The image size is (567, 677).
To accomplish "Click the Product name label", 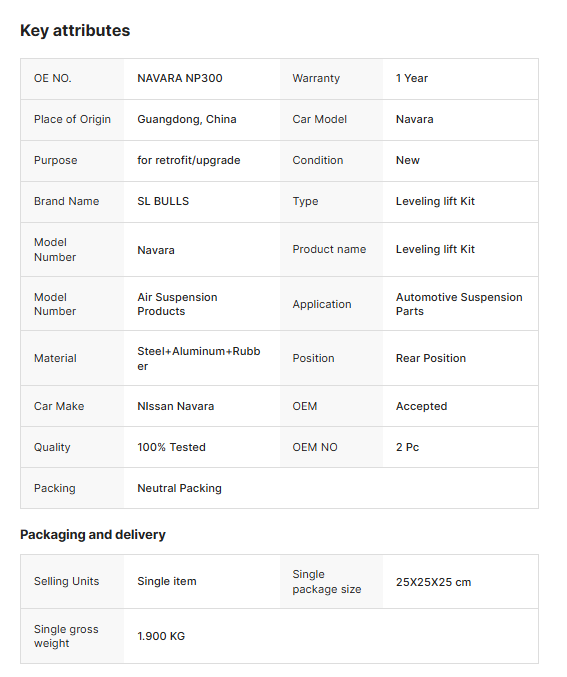I will [329, 249].
